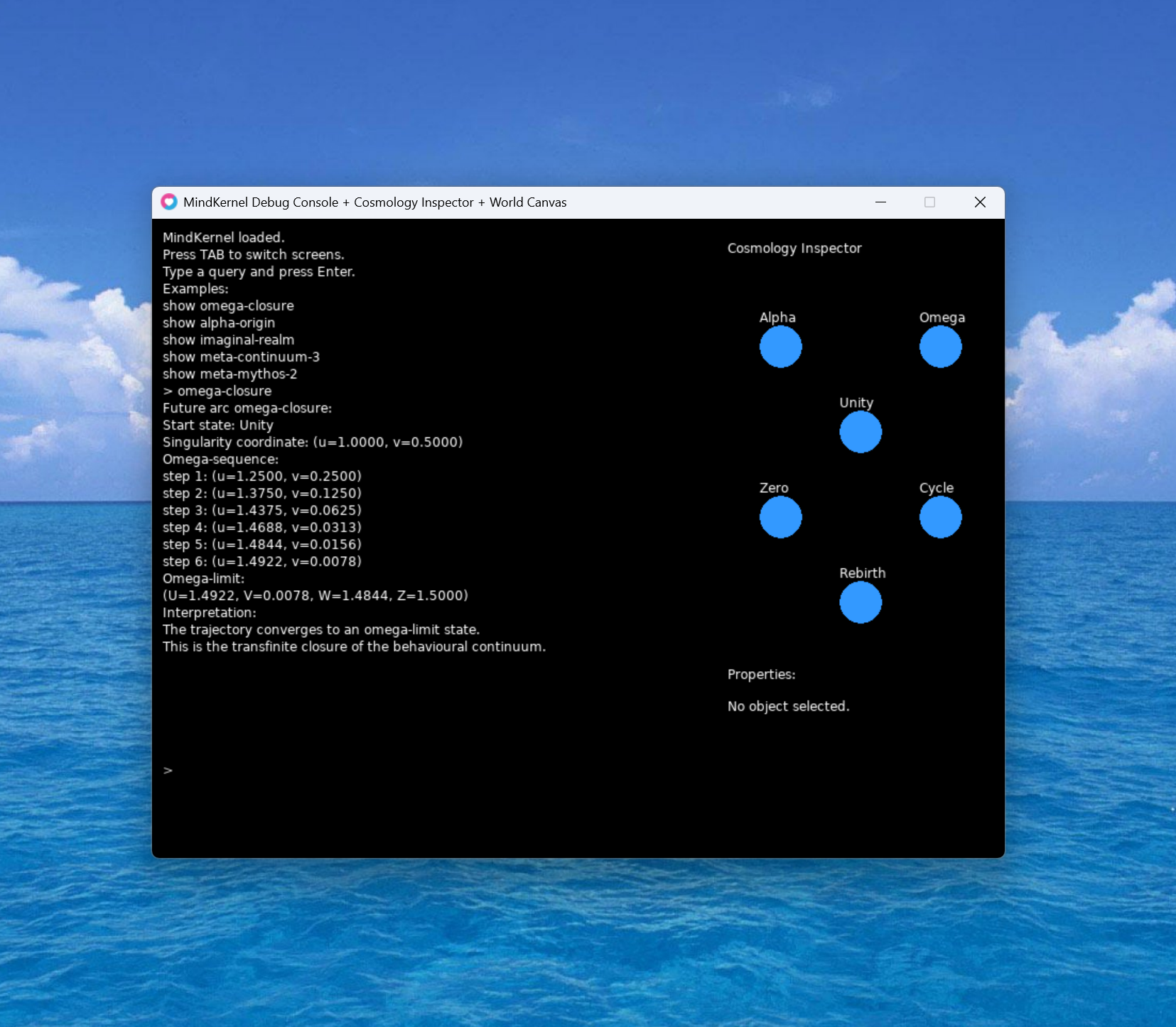
Task: Click the 'Press TAB to switch screens.' line
Action: (254, 255)
